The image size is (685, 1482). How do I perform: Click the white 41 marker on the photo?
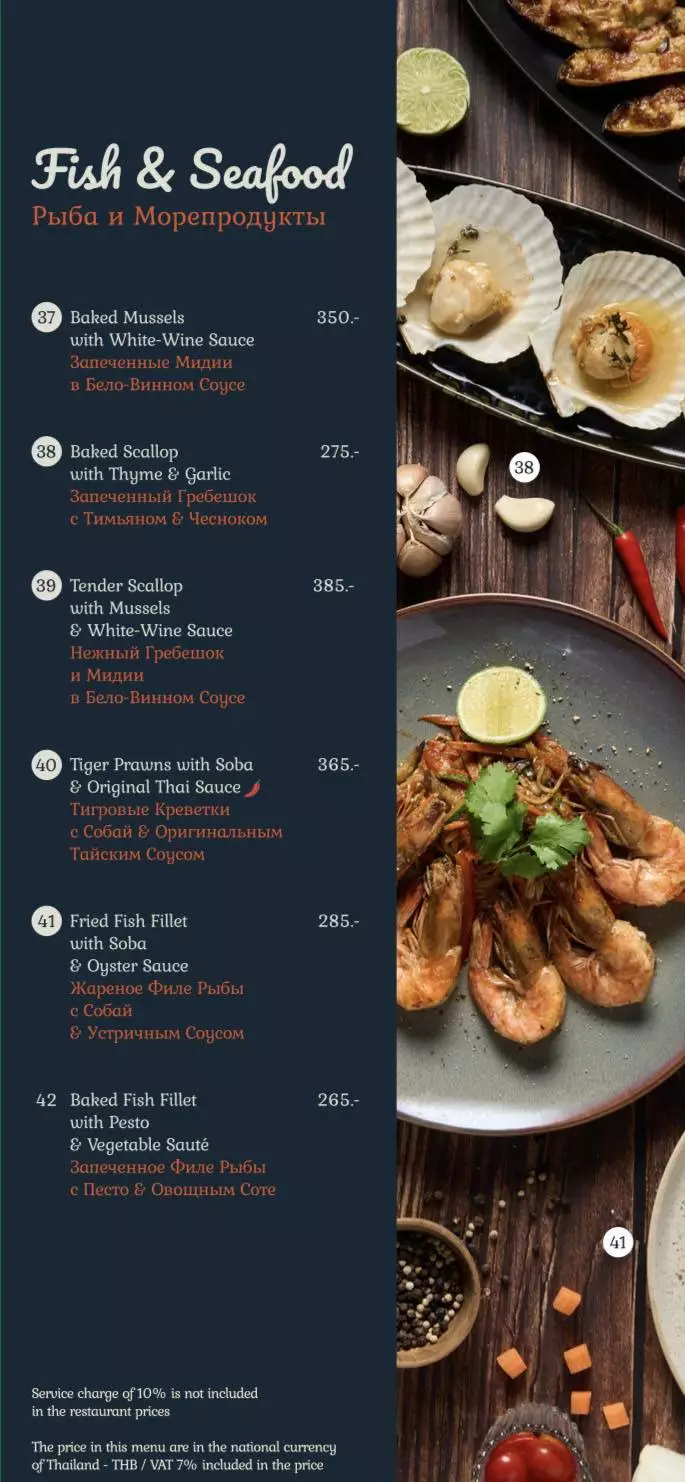(618, 1242)
